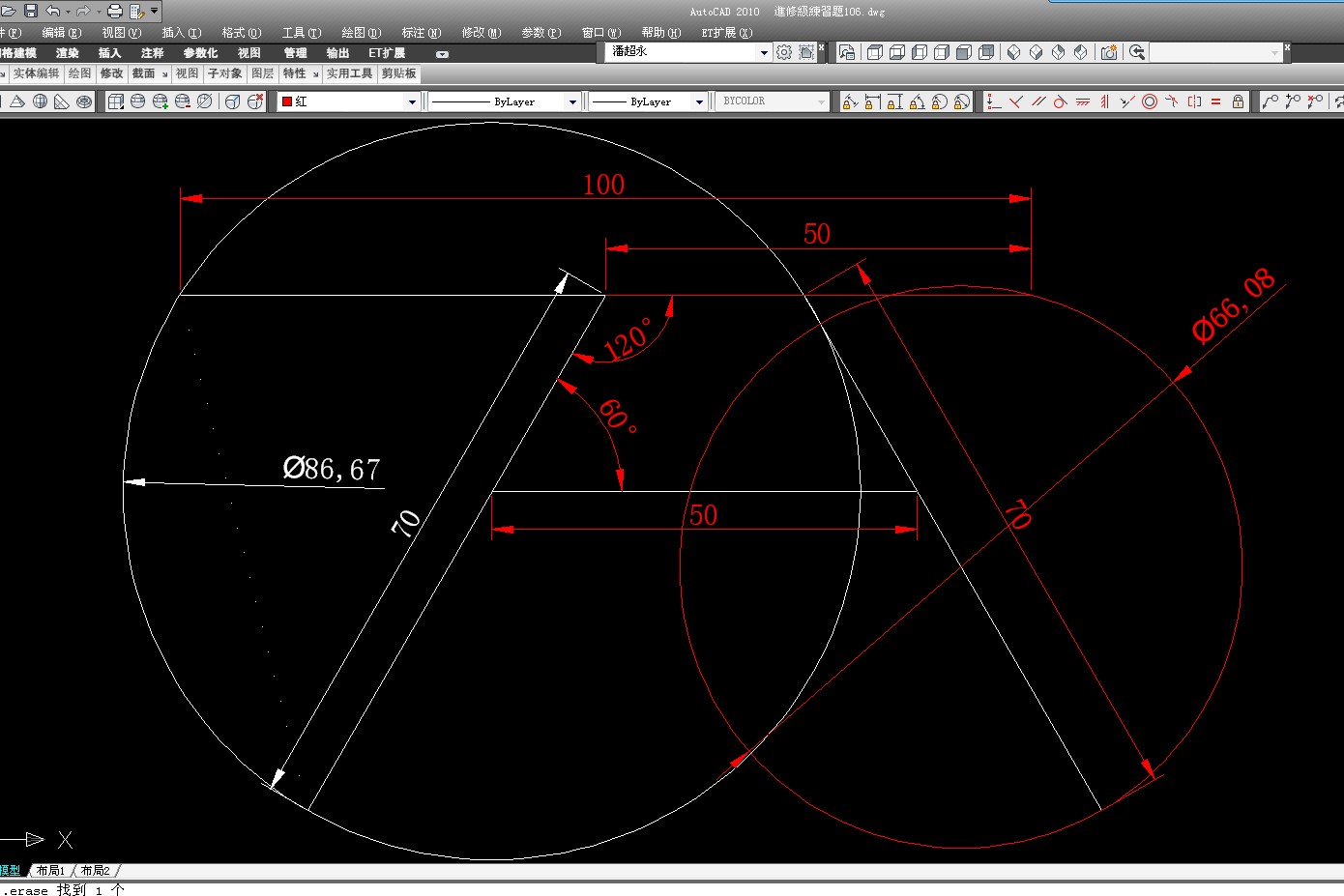
Task: Switch to the 注释 ribbon tab
Action: tap(153, 53)
